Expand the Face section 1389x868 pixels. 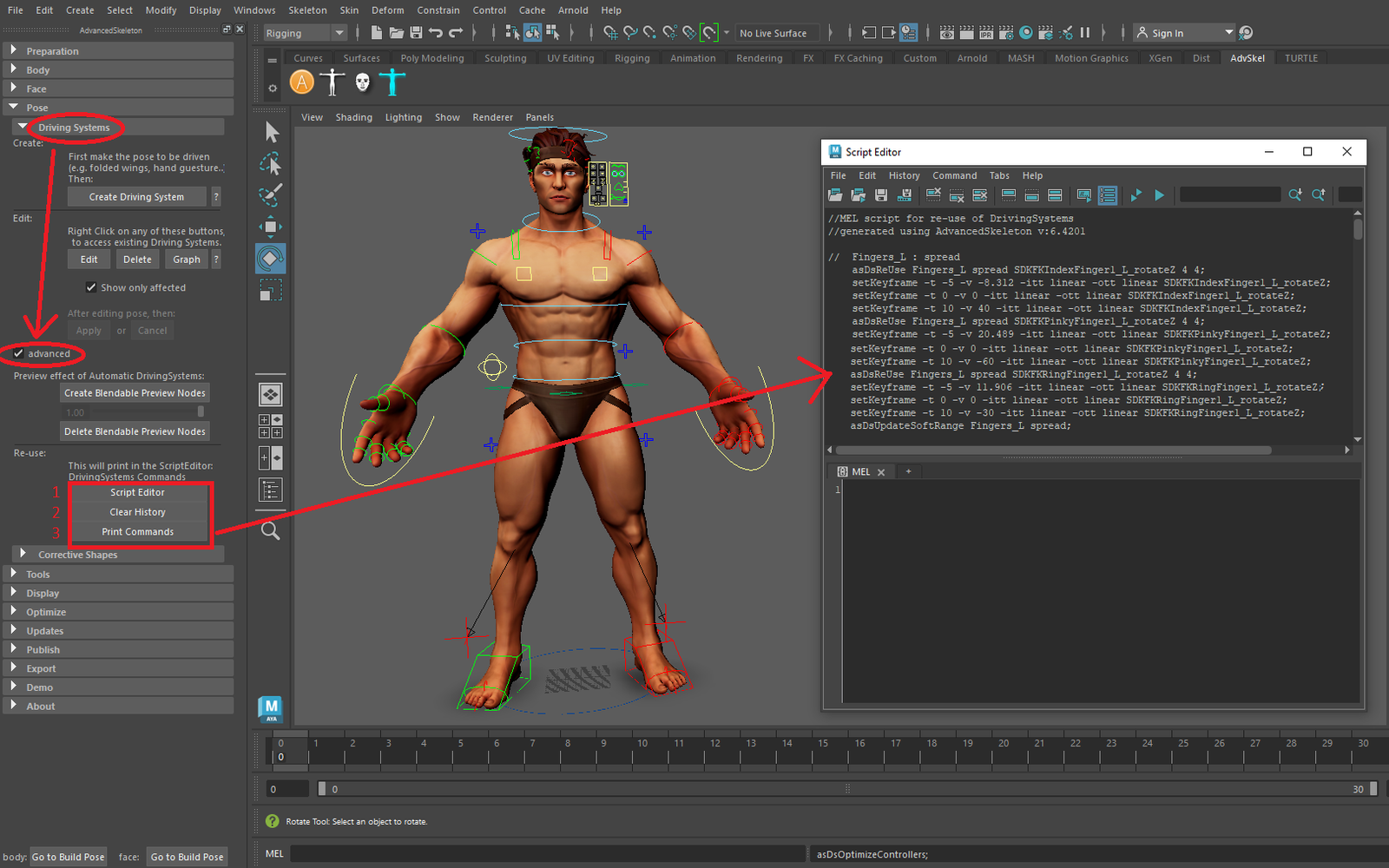pyautogui.click(x=118, y=89)
